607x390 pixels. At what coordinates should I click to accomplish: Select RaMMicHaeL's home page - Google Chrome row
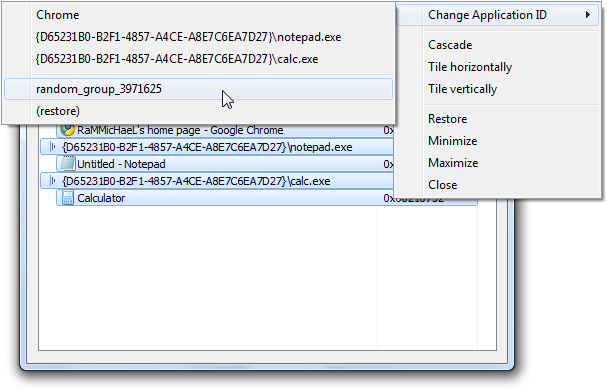(x=225, y=131)
